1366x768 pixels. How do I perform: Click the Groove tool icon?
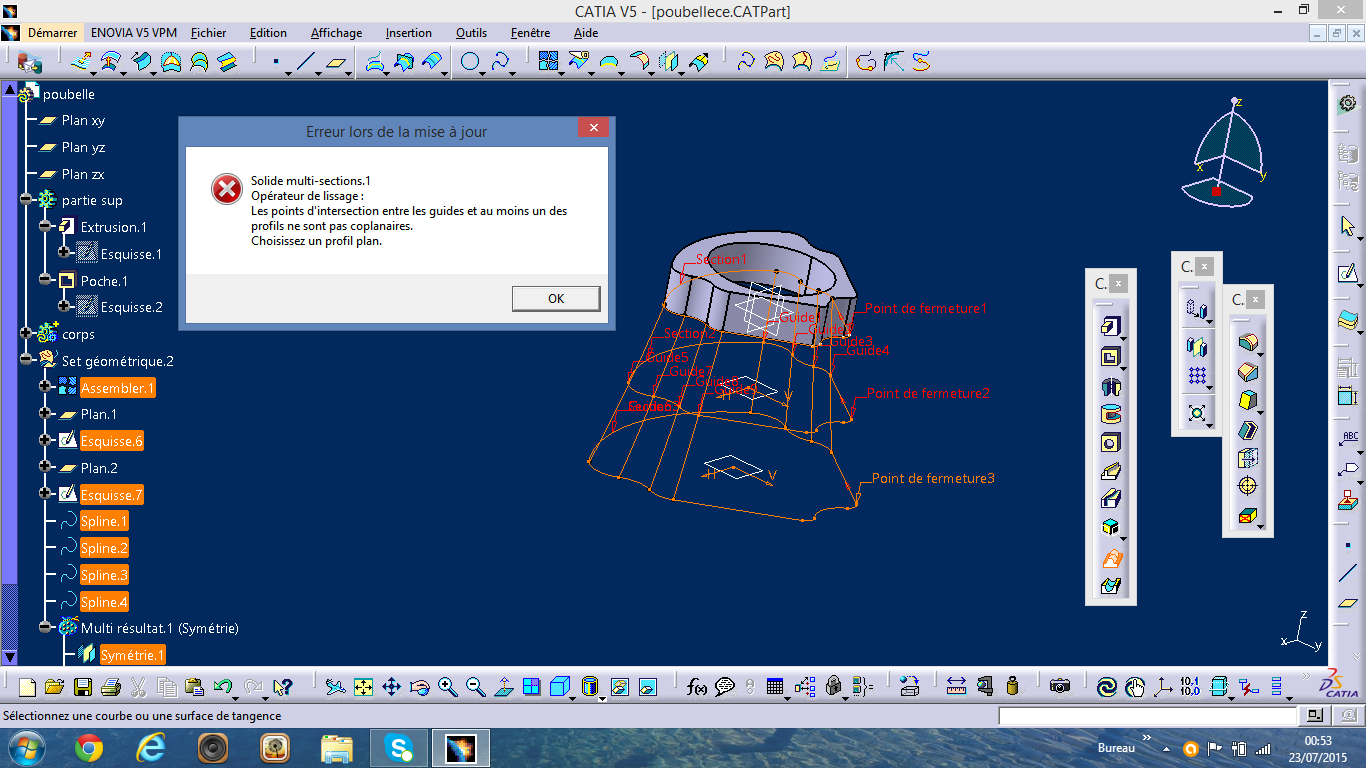[x=1109, y=414]
